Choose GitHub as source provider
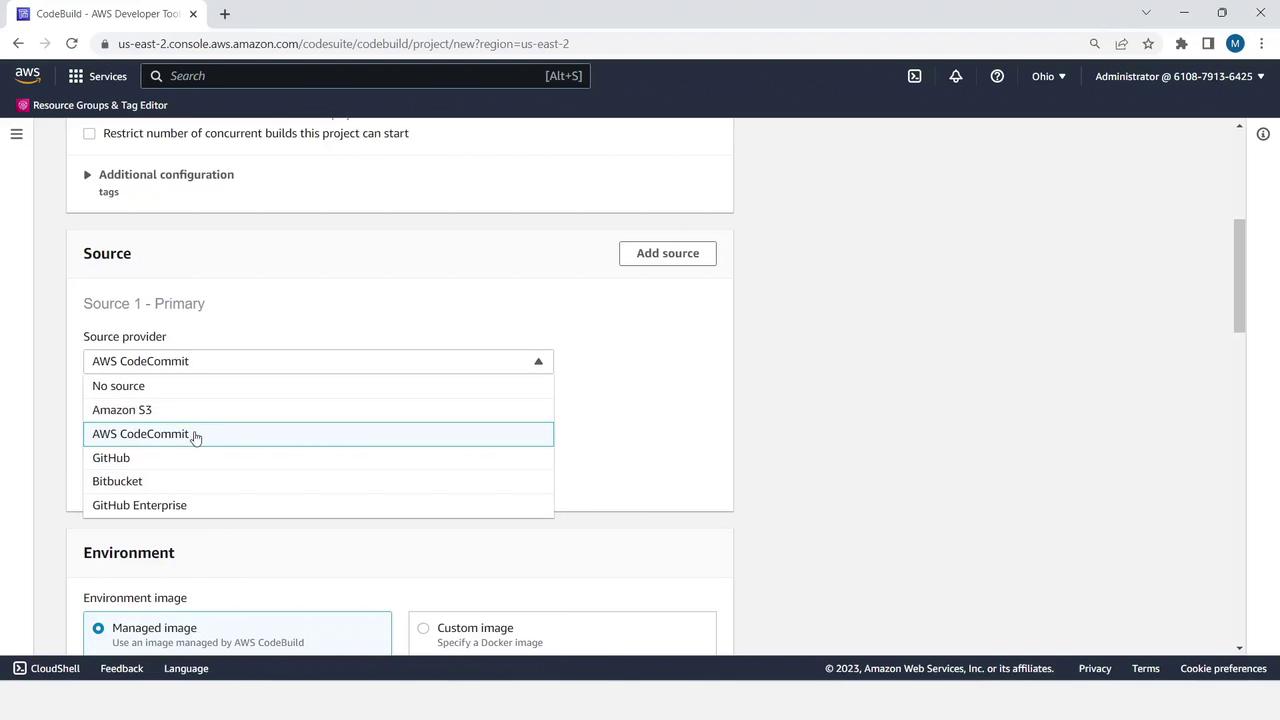 coord(318,458)
